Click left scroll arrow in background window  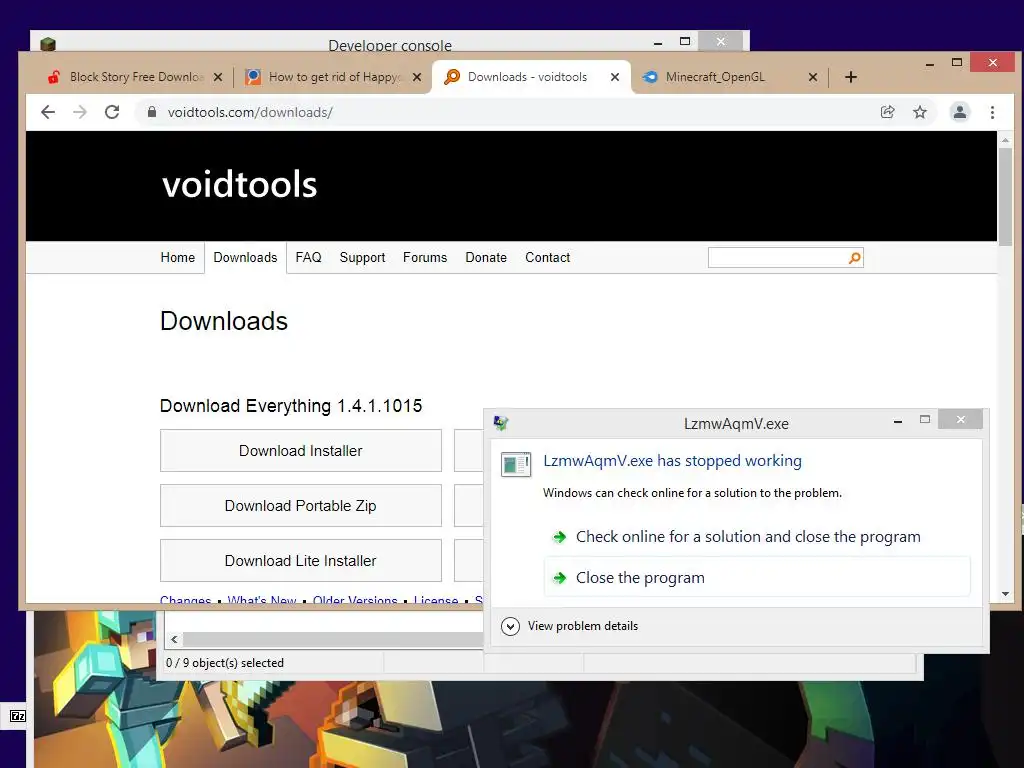[174, 639]
